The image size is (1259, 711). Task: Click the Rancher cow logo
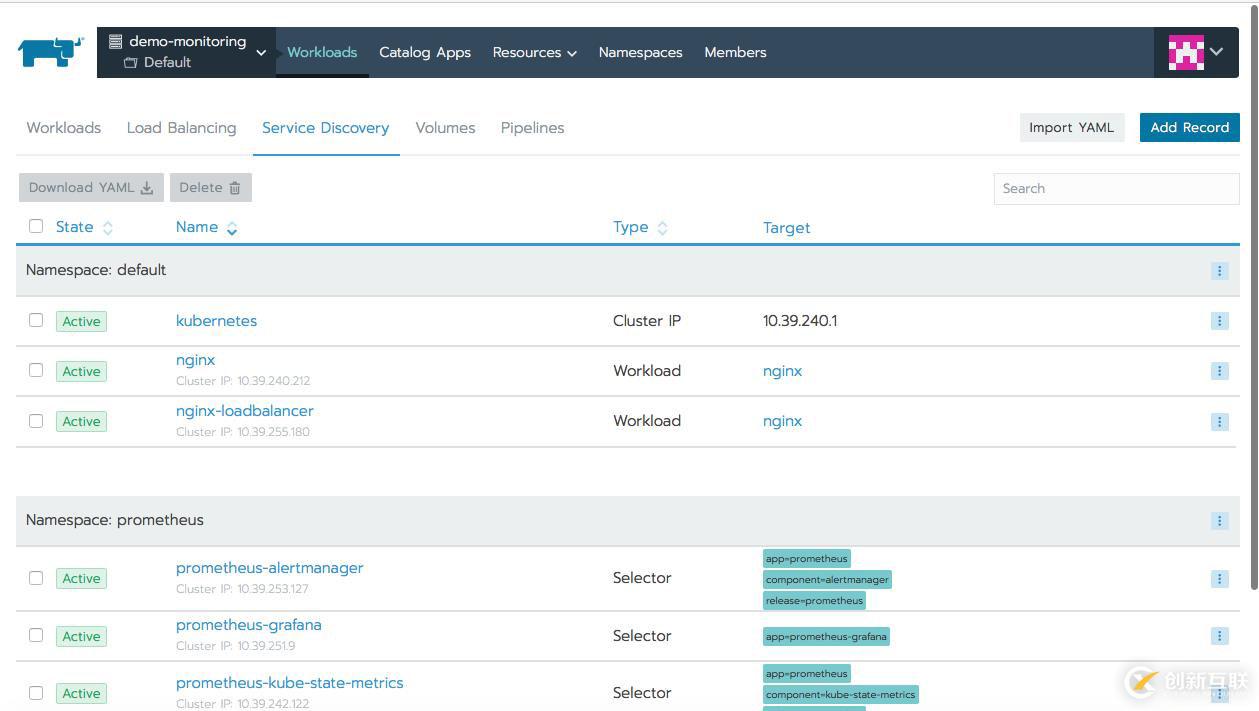50,52
